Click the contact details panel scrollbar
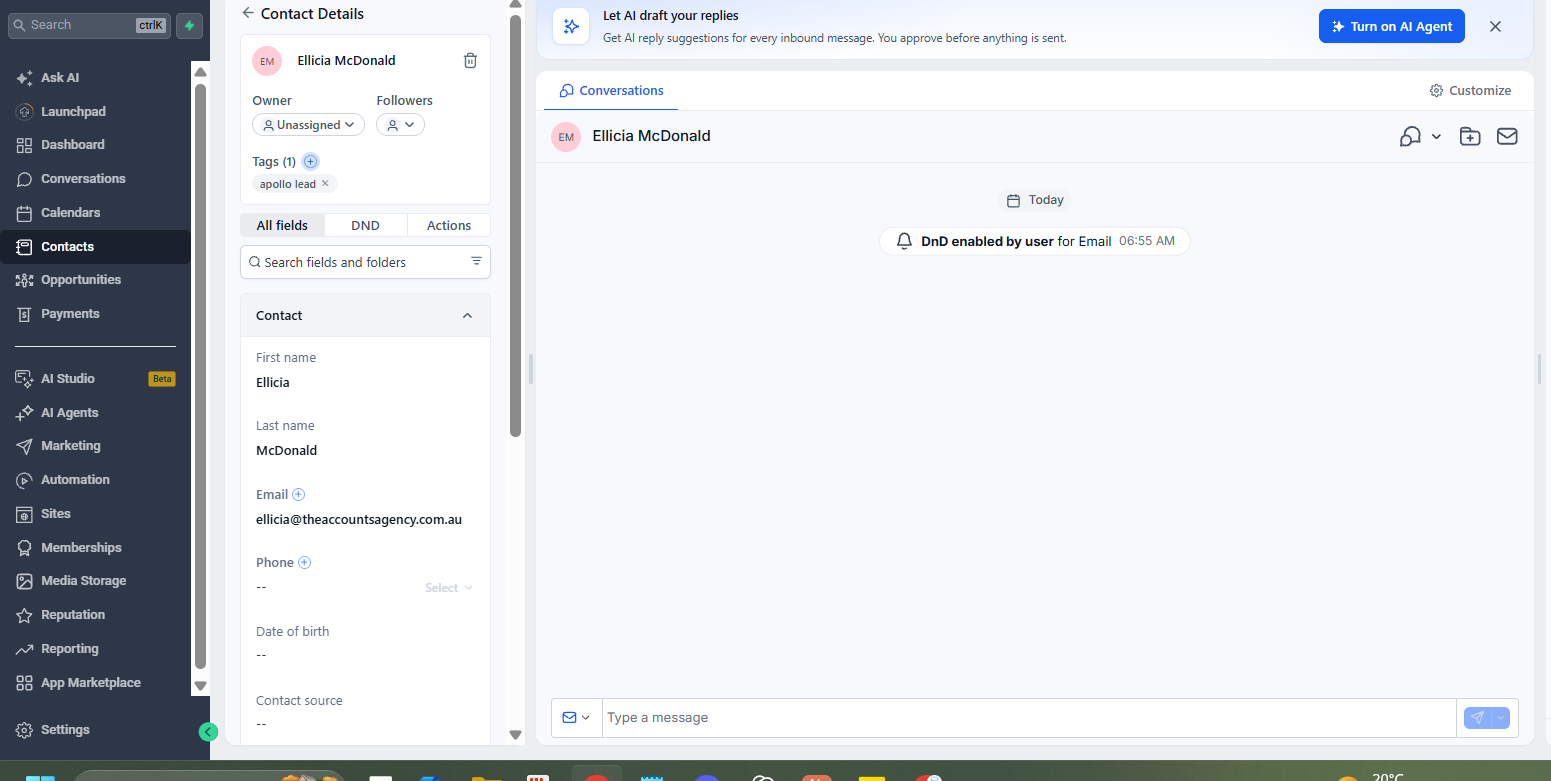Viewport: 1551px width, 781px height. [516, 225]
